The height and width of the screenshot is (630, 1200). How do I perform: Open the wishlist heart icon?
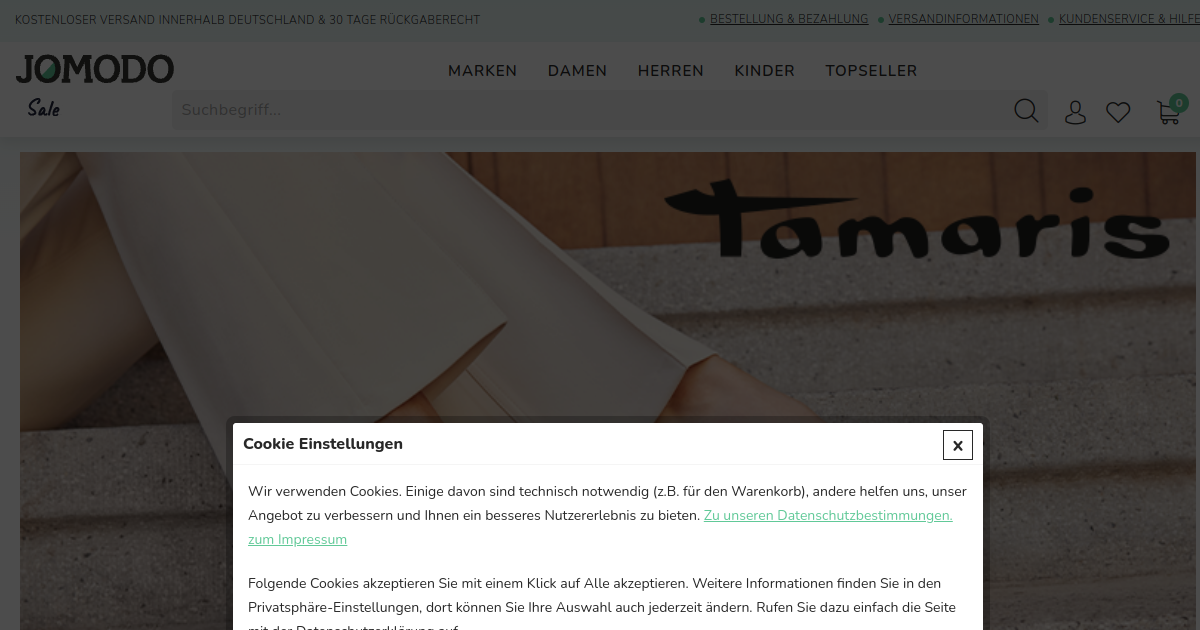[1118, 113]
